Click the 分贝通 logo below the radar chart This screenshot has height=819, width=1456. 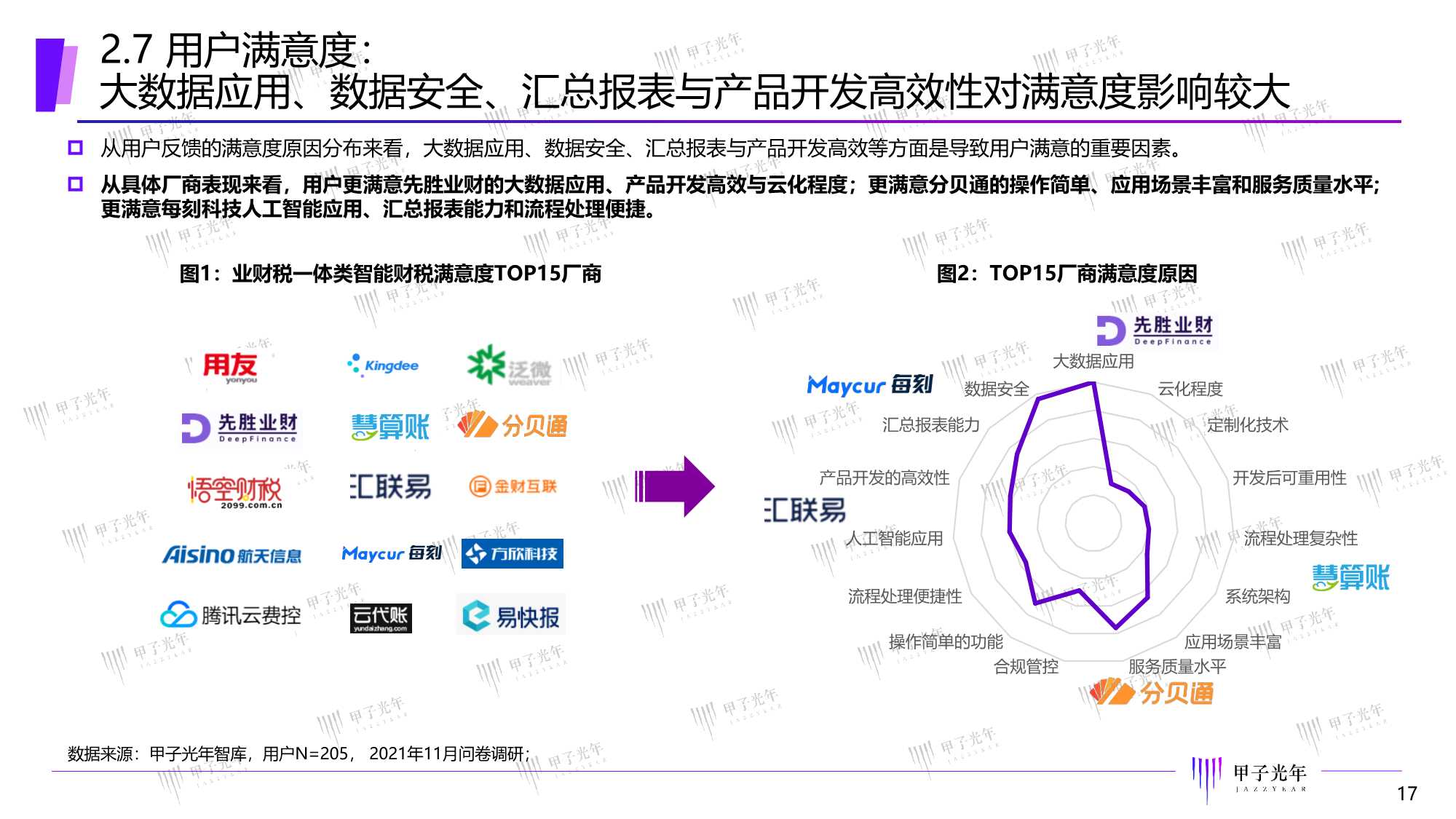pyautogui.click(x=1152, y=692)
